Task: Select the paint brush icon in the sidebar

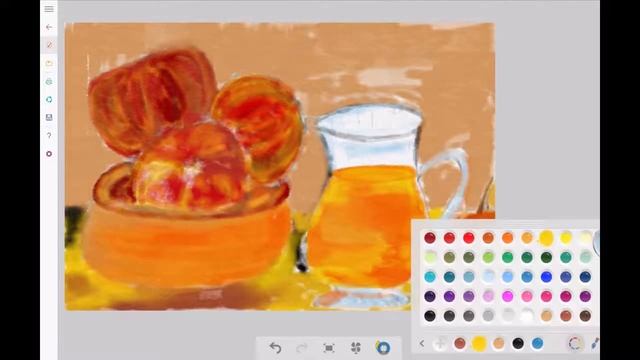Action: point(49,45)
